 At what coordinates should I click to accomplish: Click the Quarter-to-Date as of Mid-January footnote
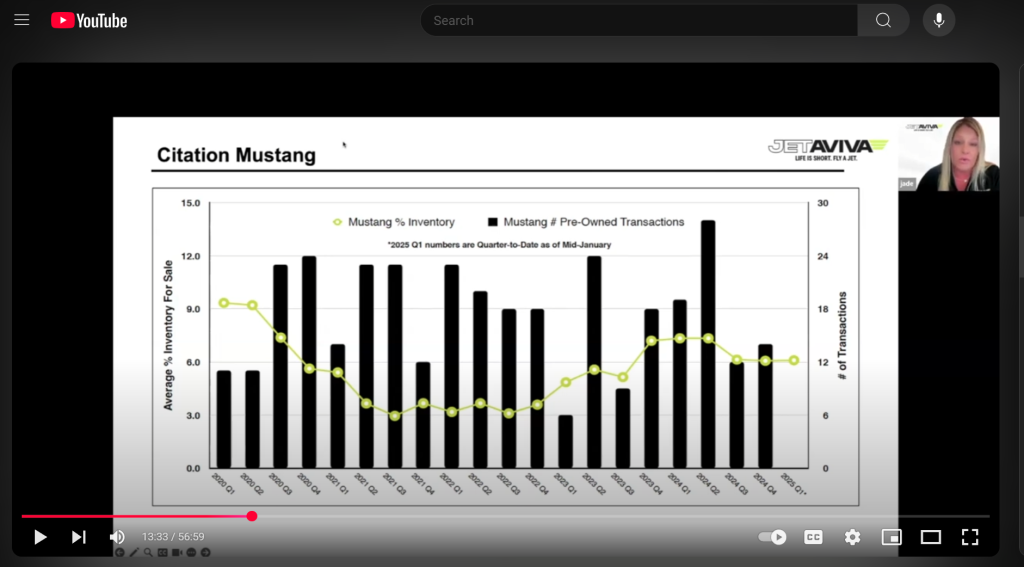(500, 245)
